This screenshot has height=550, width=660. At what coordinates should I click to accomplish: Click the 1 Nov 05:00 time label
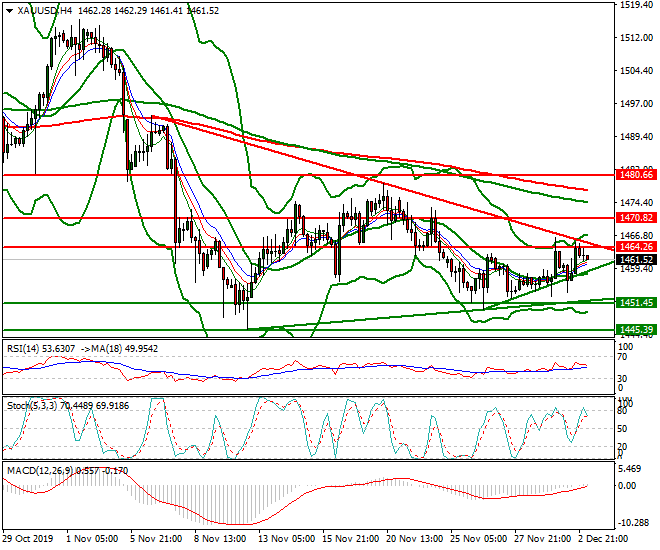[x=92, y=539]
